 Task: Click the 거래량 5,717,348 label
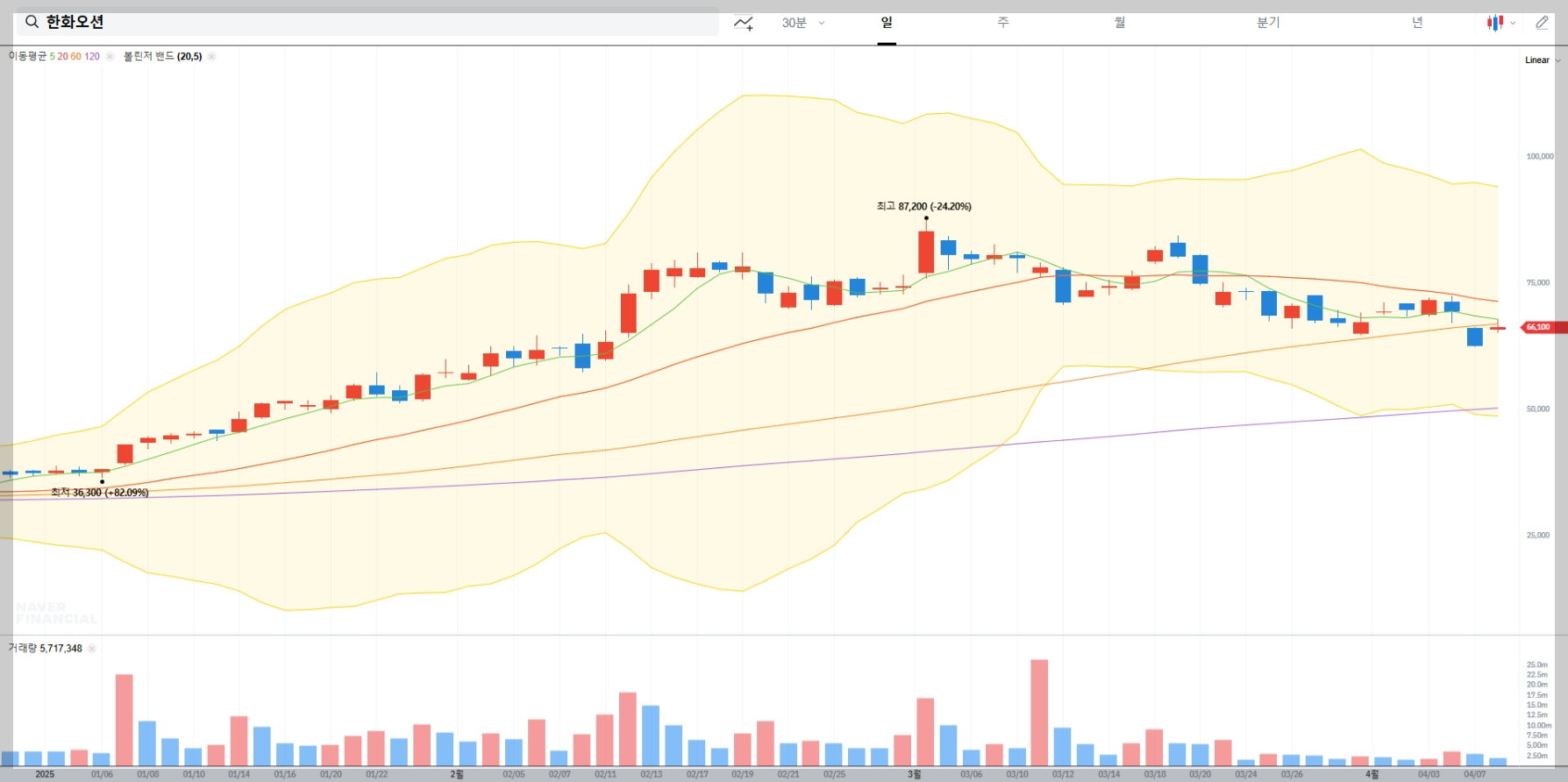pyautogui.click(x=46, y=649)
